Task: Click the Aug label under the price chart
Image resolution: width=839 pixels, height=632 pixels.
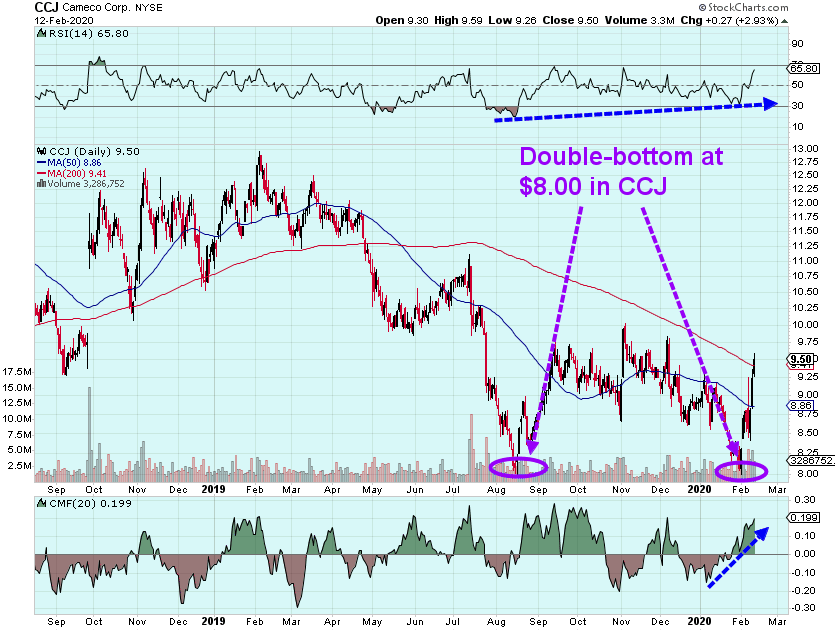Action: (x=497, y=490)
